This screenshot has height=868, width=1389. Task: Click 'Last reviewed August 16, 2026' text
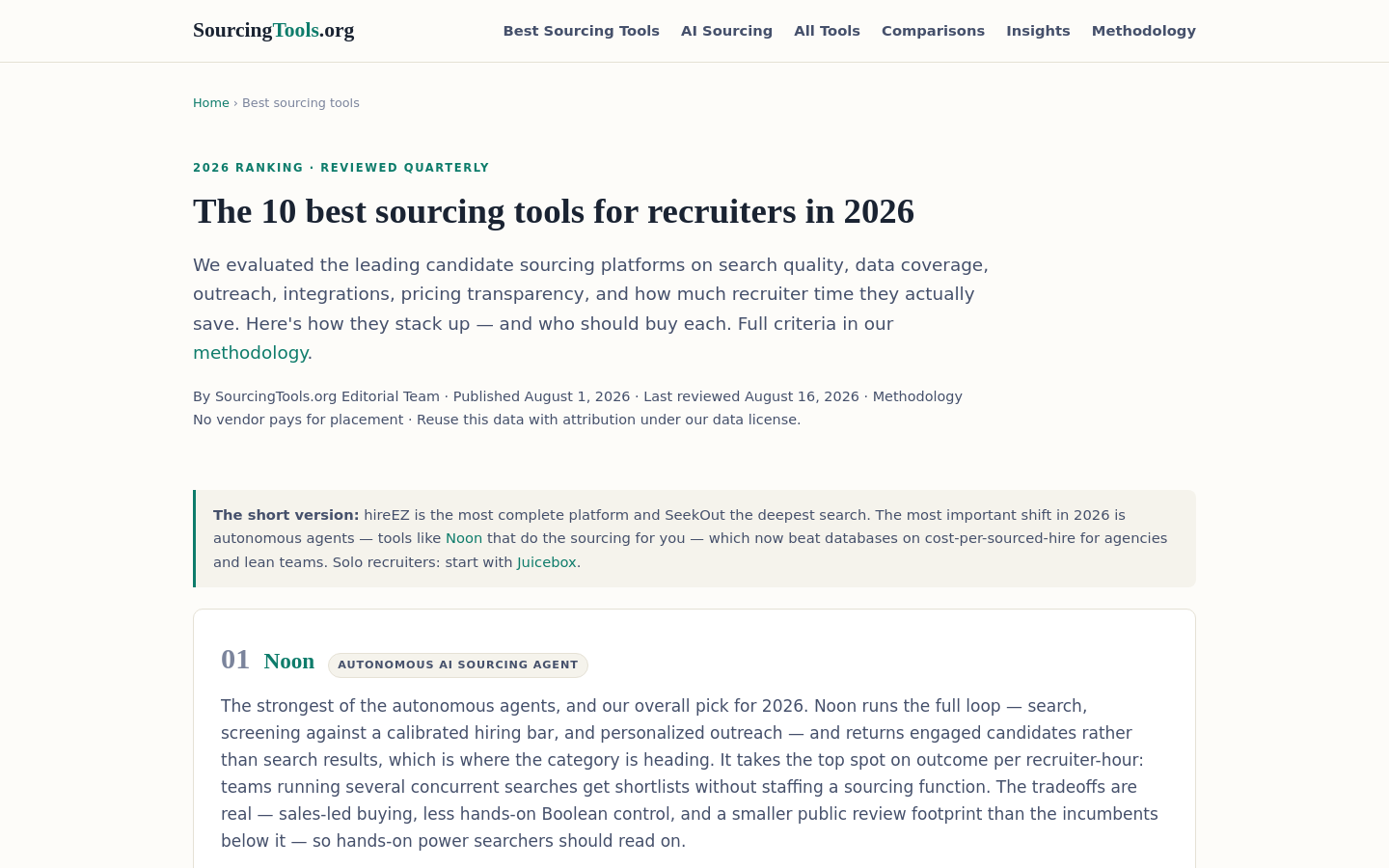point(751,396)
